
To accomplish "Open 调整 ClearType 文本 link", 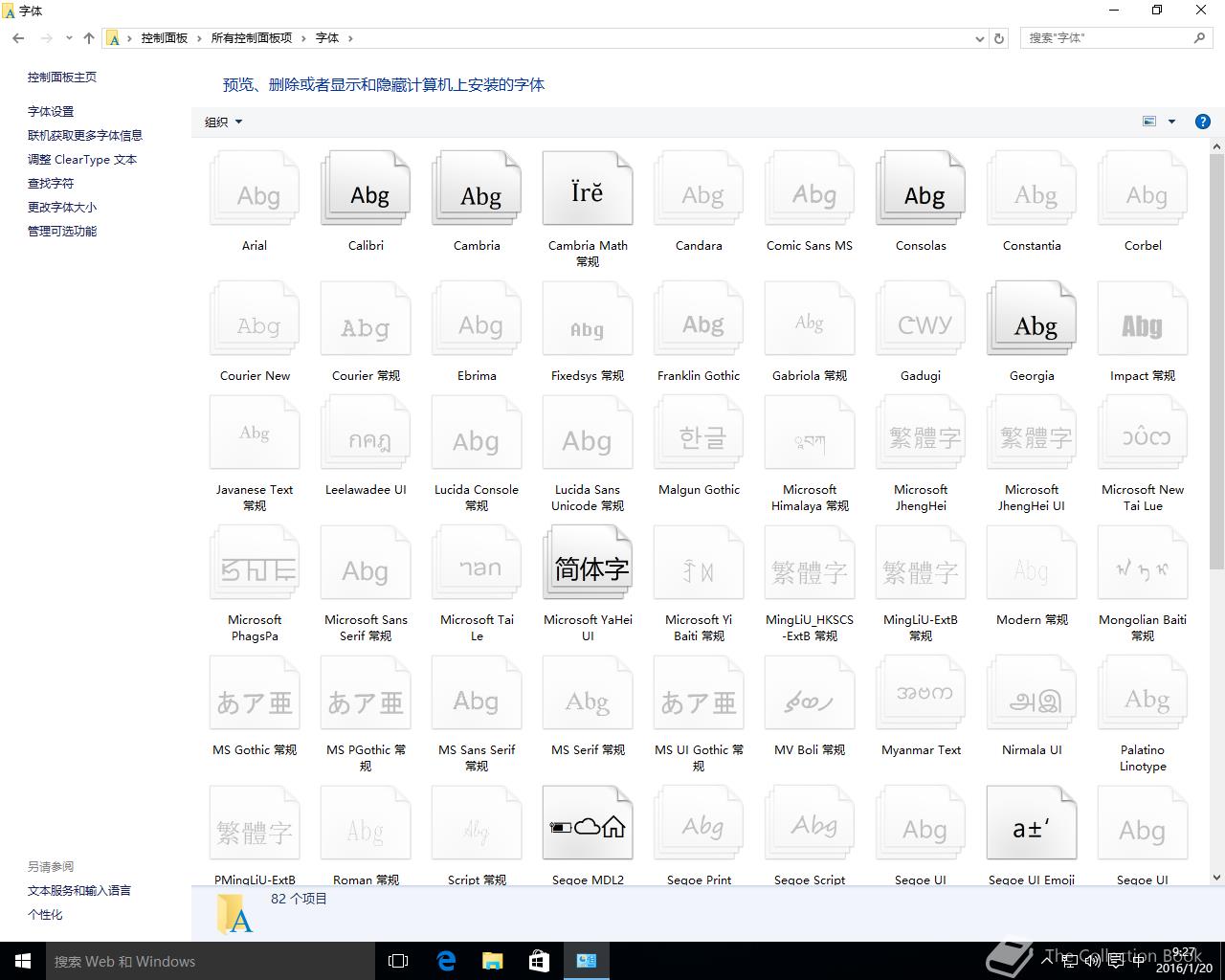I will pos(82,159).
